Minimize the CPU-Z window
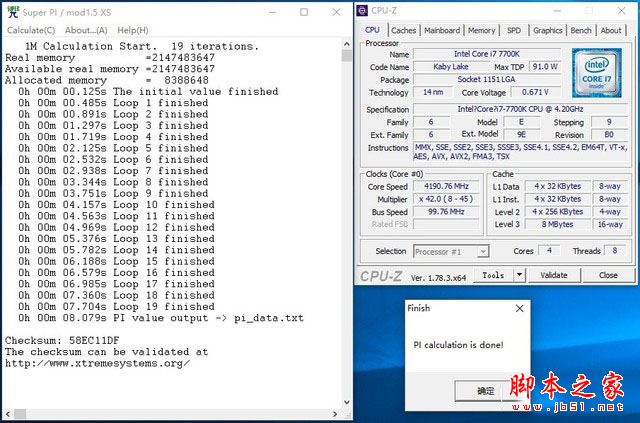 click(557, 11)
